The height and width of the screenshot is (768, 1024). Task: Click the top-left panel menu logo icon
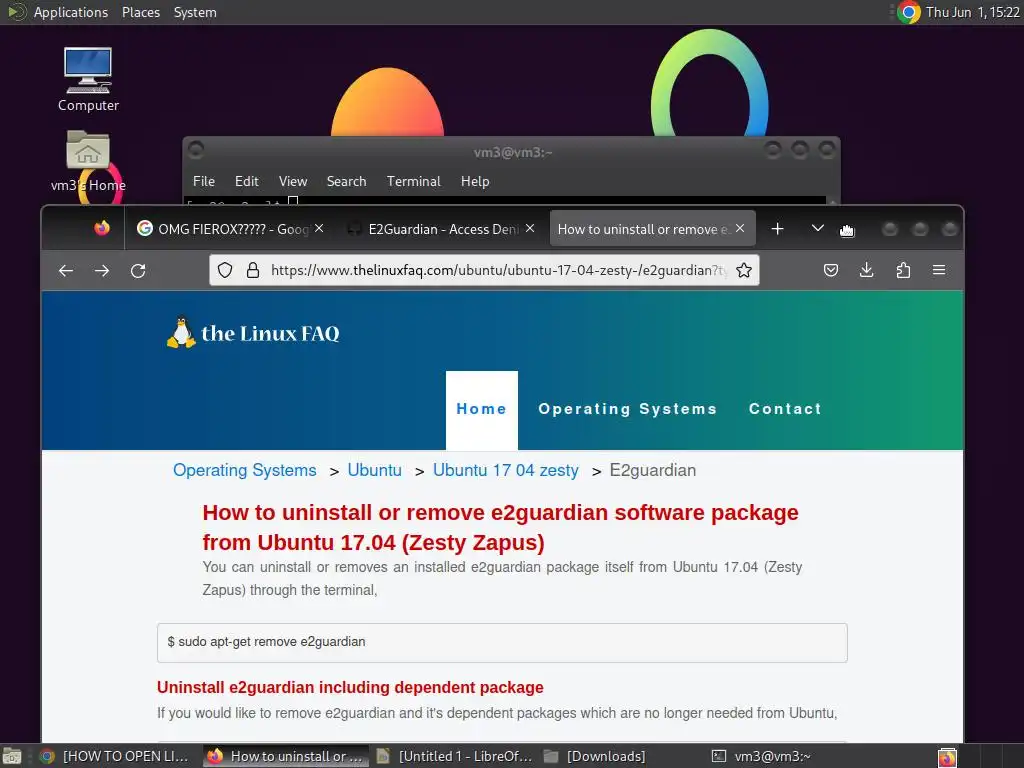click(x=16, y=12)
